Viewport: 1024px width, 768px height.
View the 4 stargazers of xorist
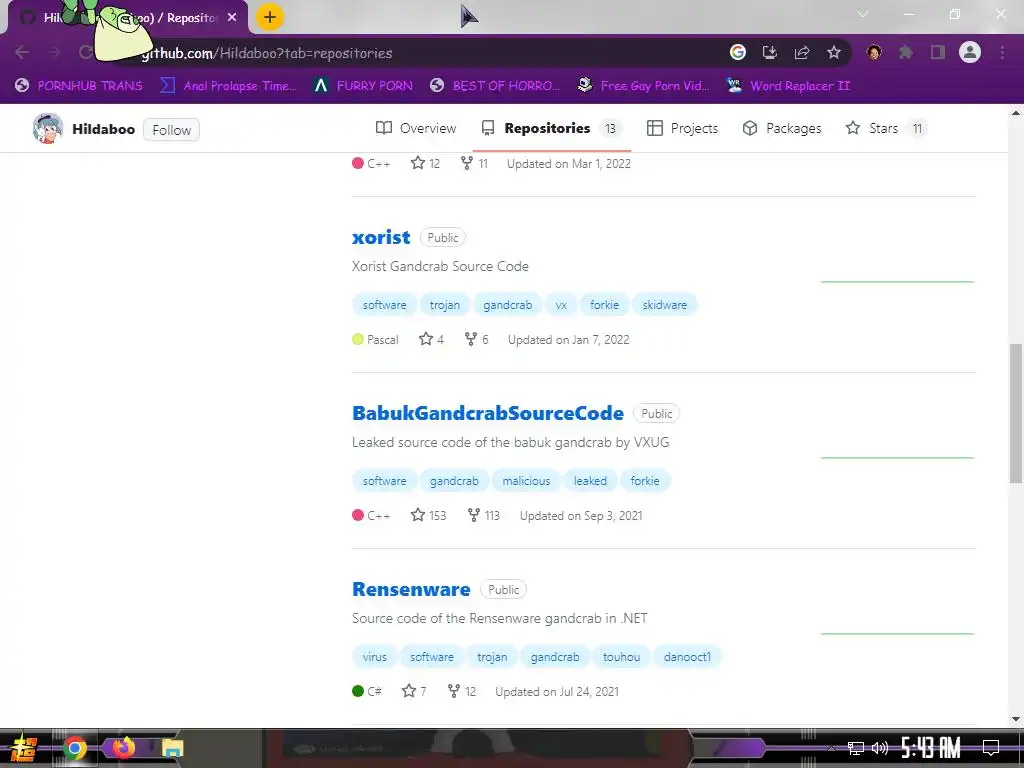pos(432,339)
